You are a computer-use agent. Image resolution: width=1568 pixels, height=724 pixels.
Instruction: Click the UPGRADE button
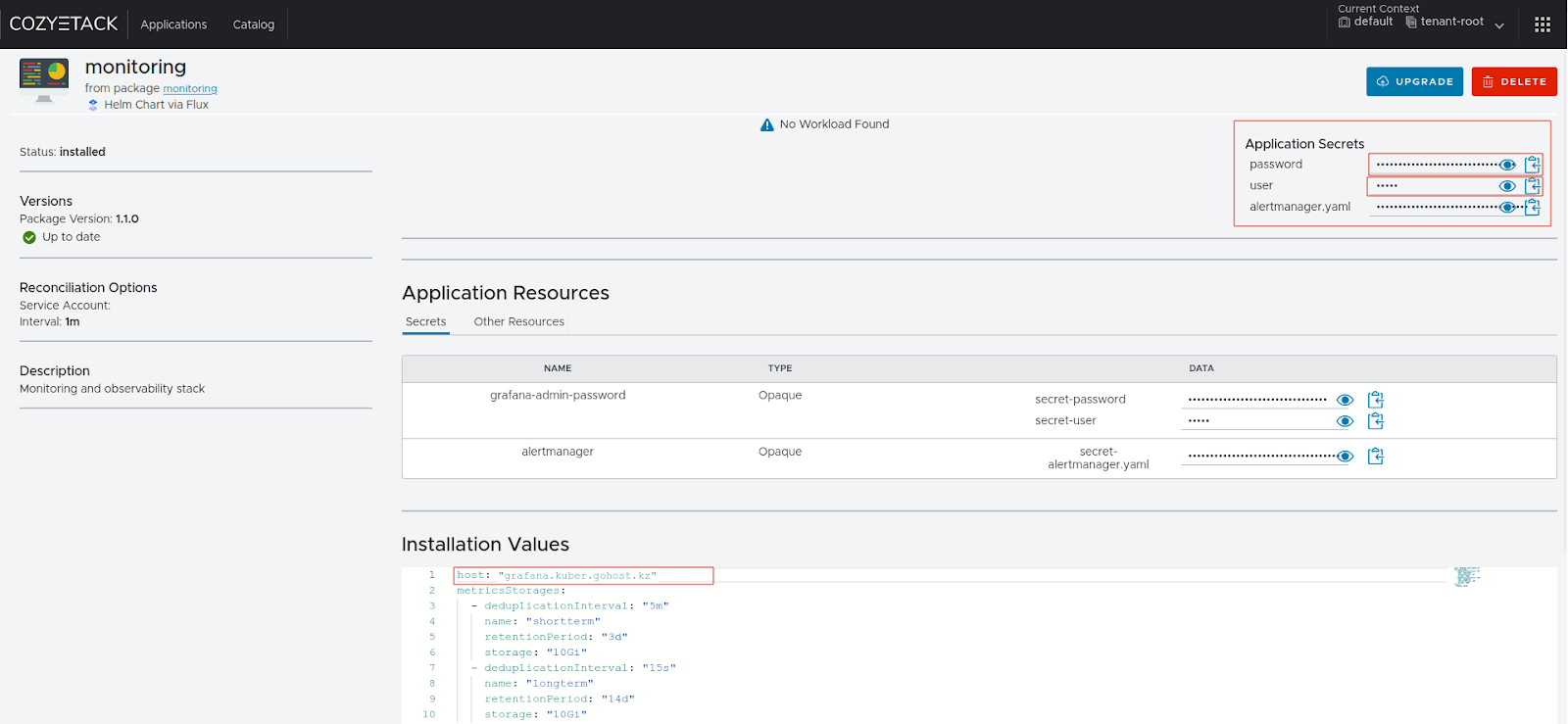click(x=1414, y=81)
